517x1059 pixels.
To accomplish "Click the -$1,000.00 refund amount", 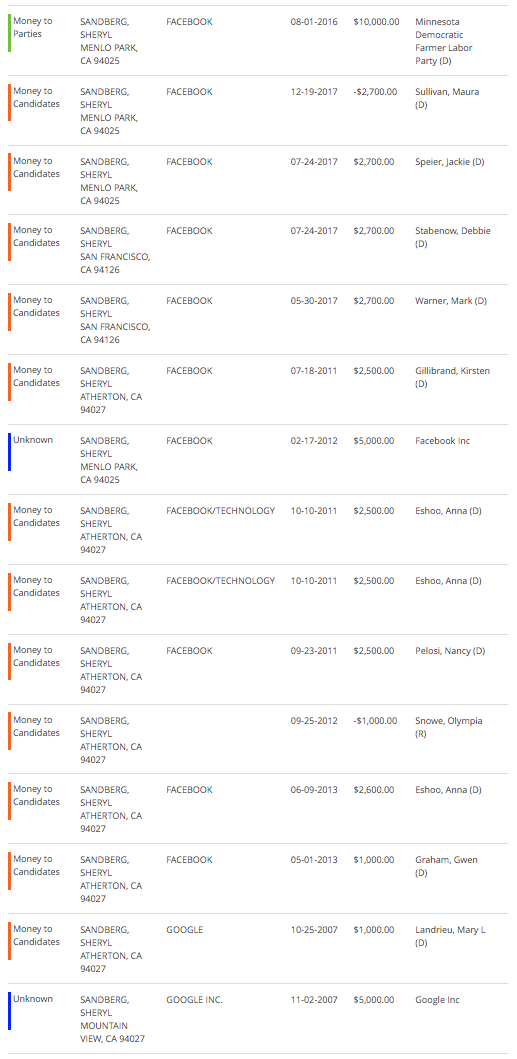I will point(375,721).
